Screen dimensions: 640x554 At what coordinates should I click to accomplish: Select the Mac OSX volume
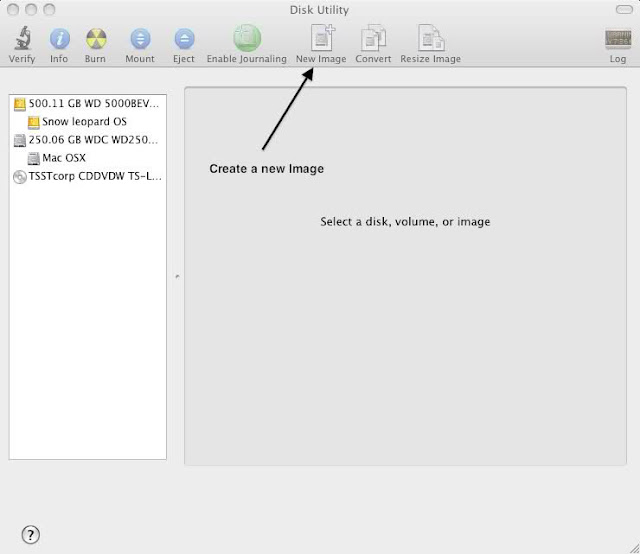(x=88, y=158)
